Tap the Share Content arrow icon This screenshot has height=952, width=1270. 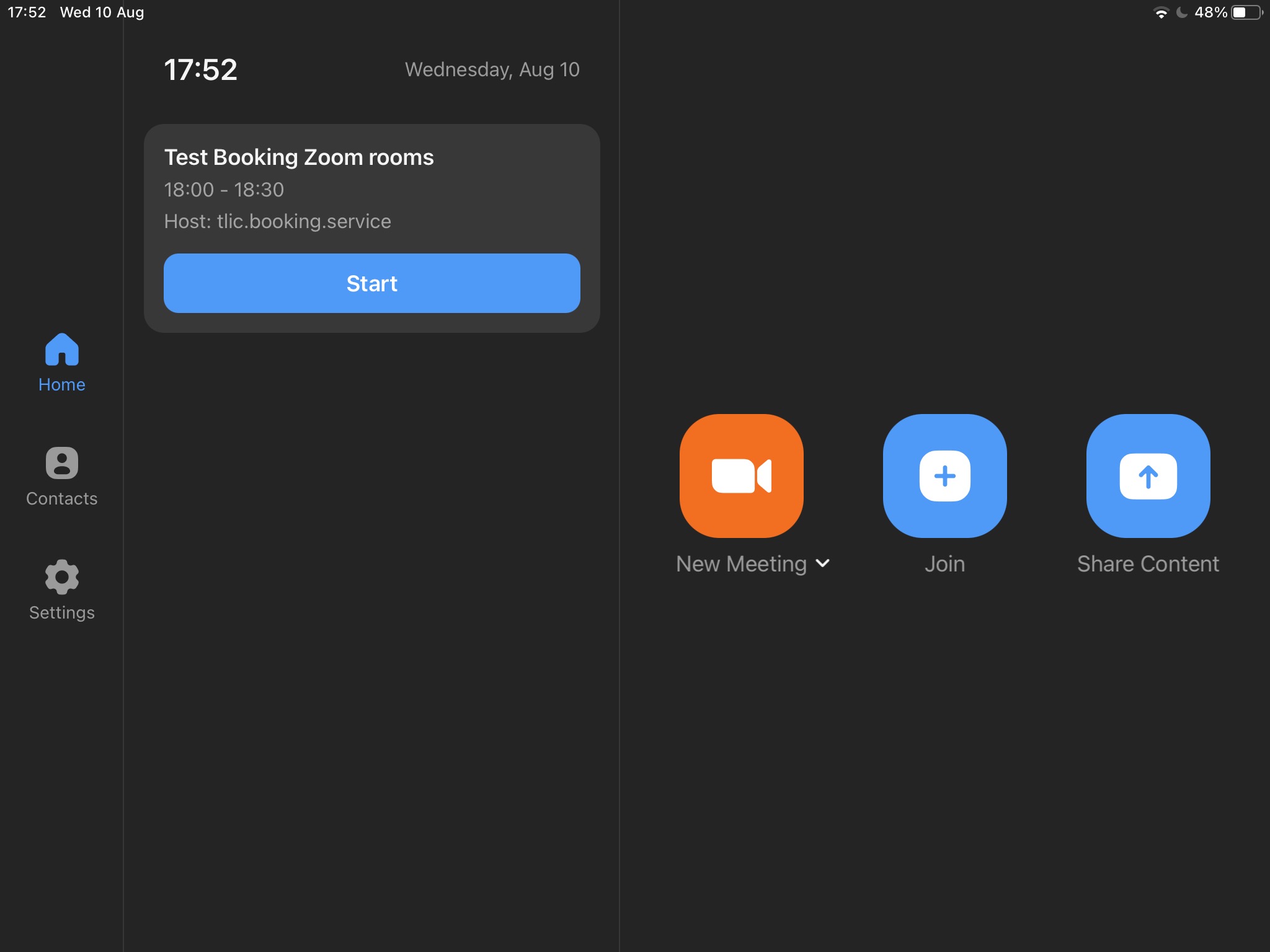coord(1148,475)
